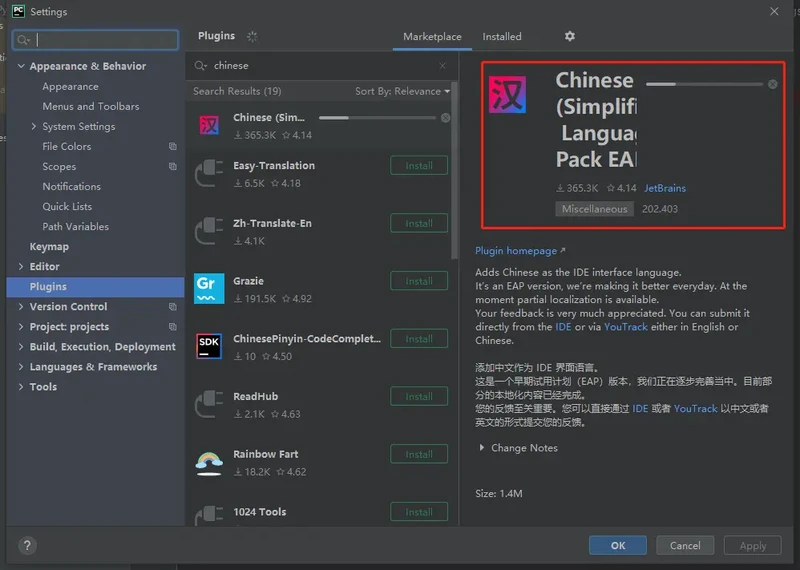800x570 pixels.
Task: Expand the Change Notes section
Action: point(483,448)
